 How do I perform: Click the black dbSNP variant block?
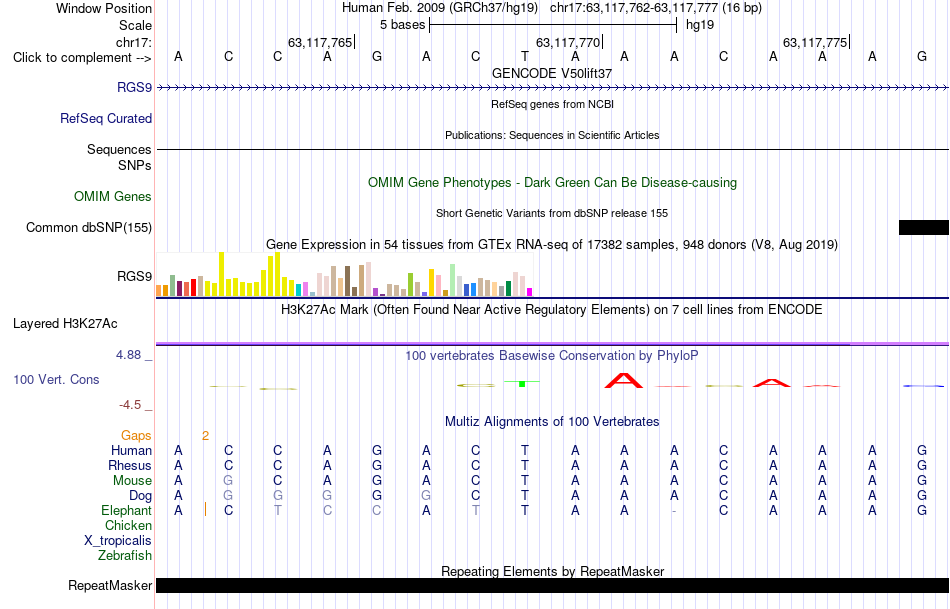tap(924, 227)
